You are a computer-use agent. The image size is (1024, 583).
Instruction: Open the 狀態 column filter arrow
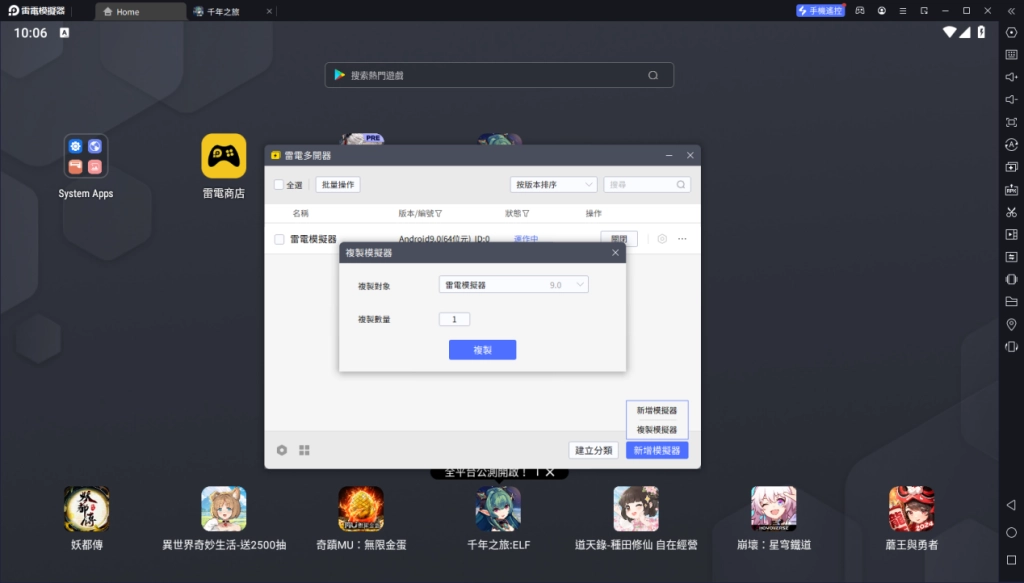[x=526, y=214]
